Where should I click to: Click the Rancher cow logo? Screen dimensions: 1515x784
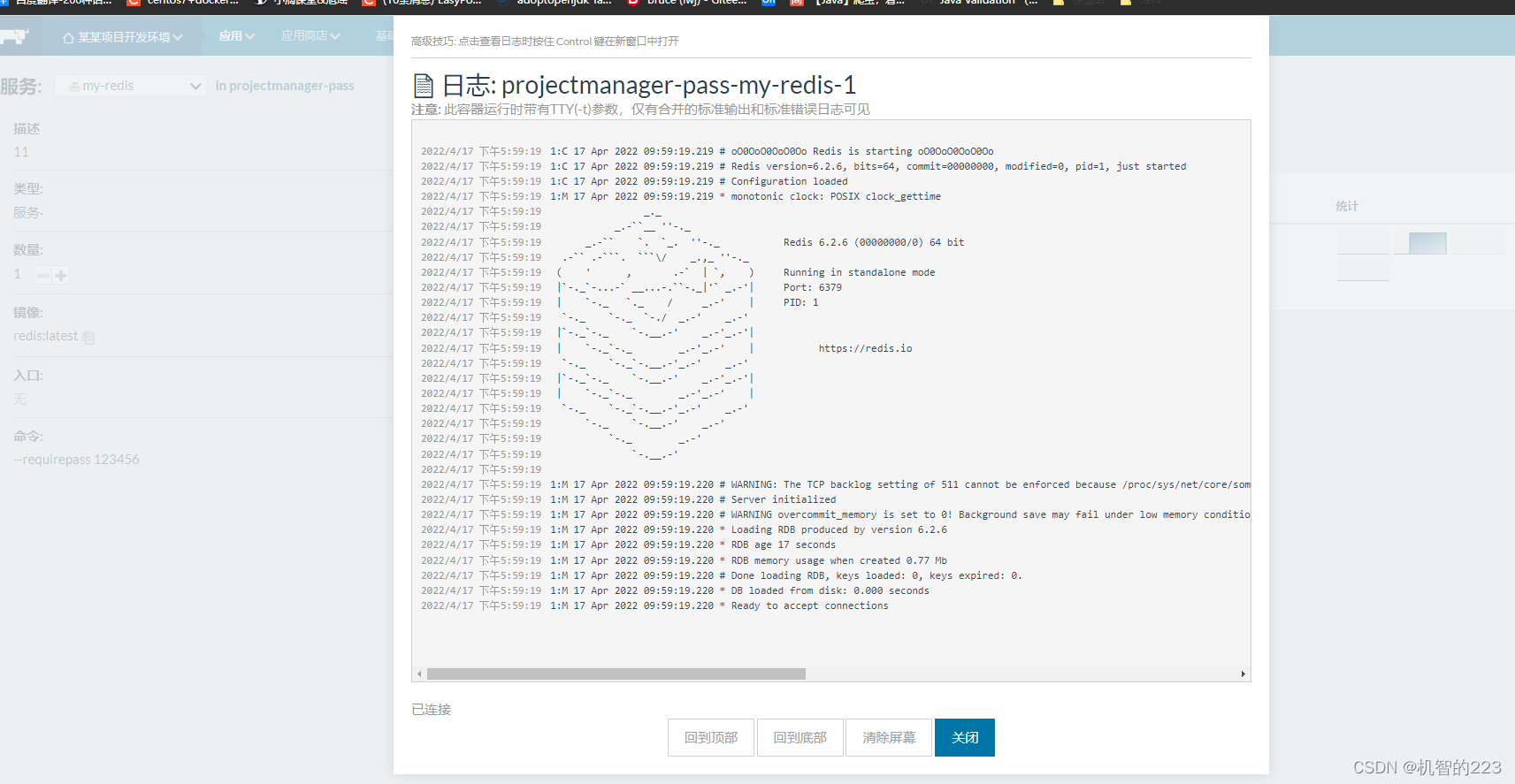(15, 36)
